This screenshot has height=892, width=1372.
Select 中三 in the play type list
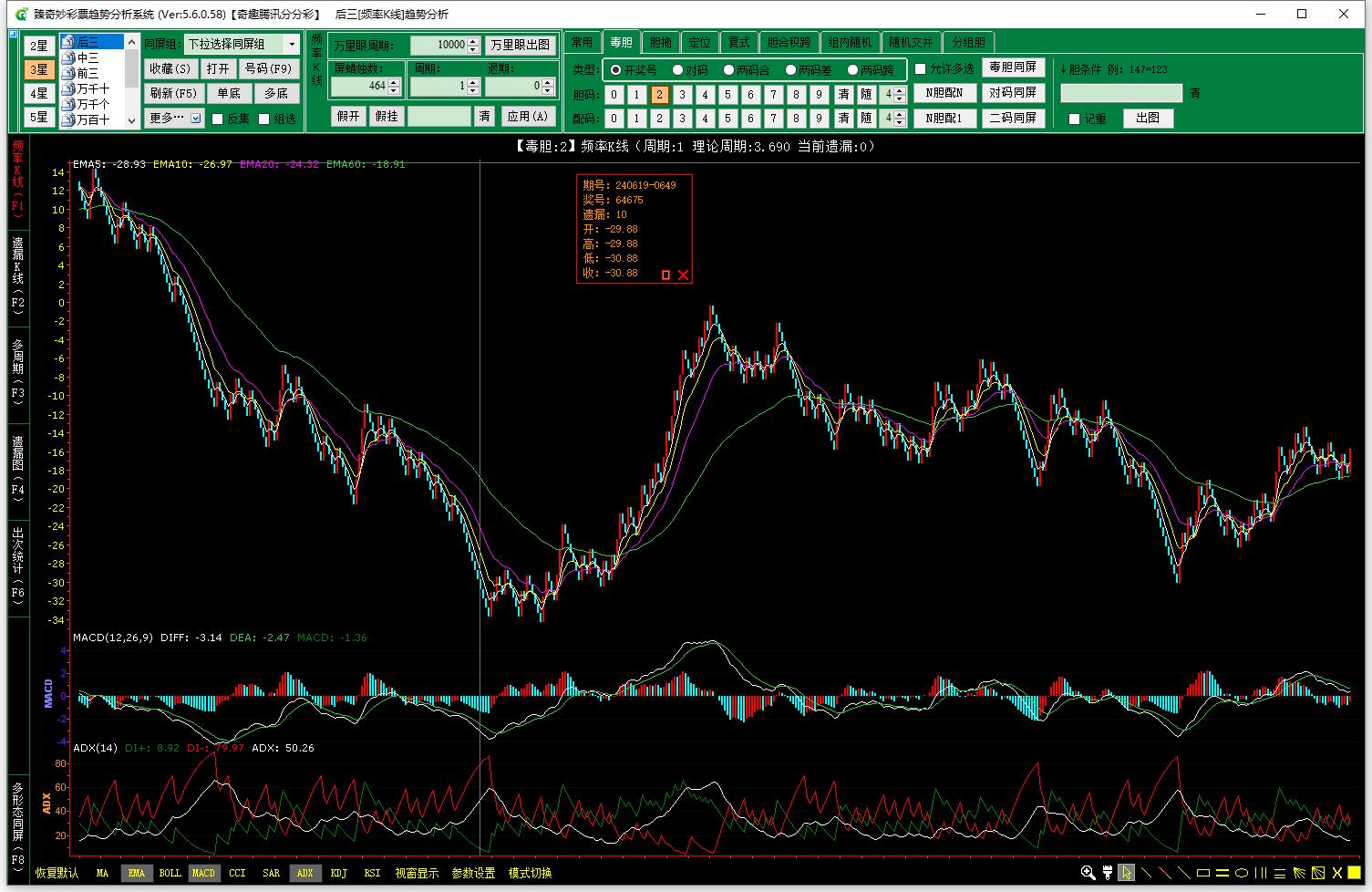88,57
